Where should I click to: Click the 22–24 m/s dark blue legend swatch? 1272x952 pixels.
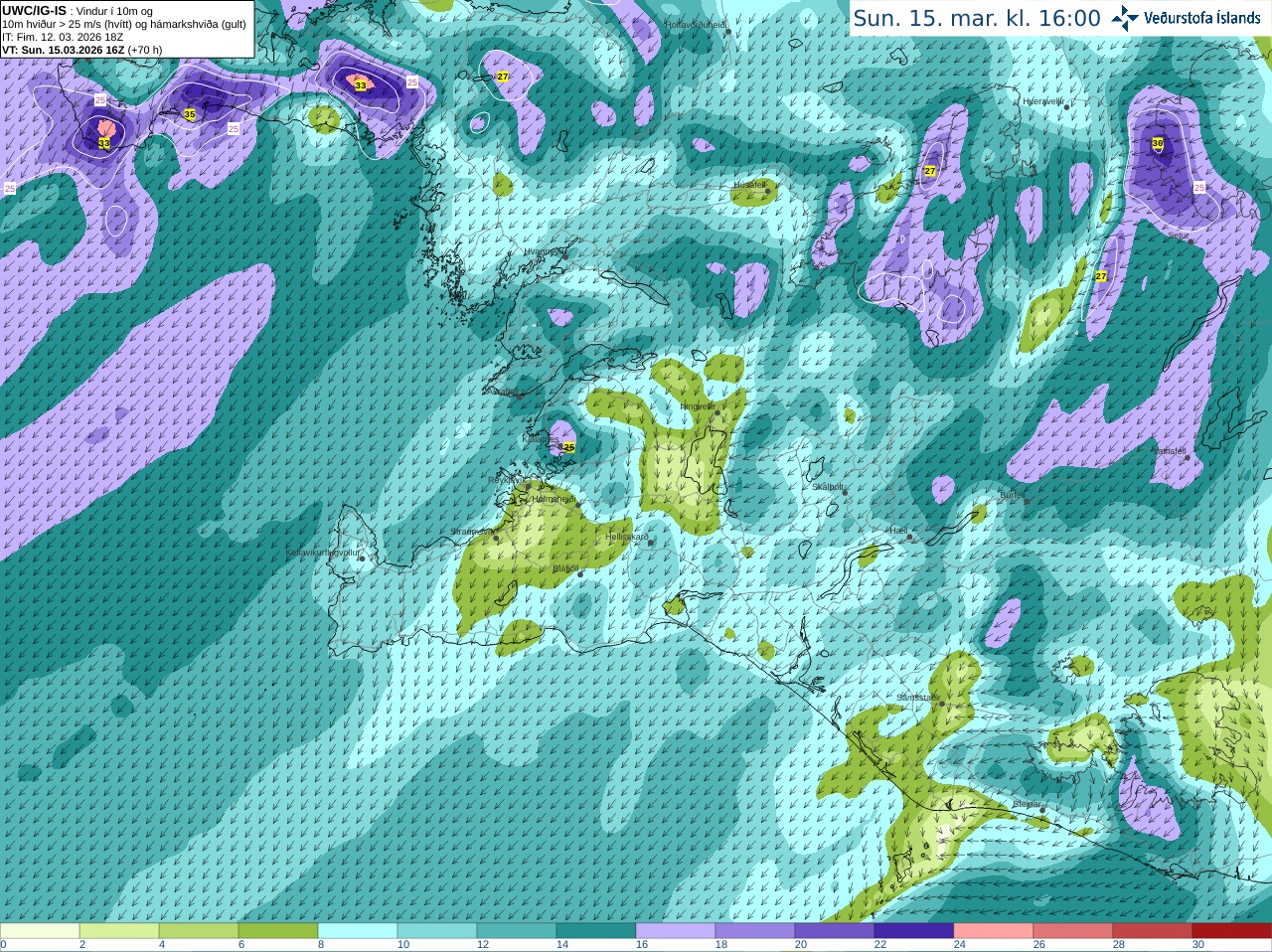914,931
